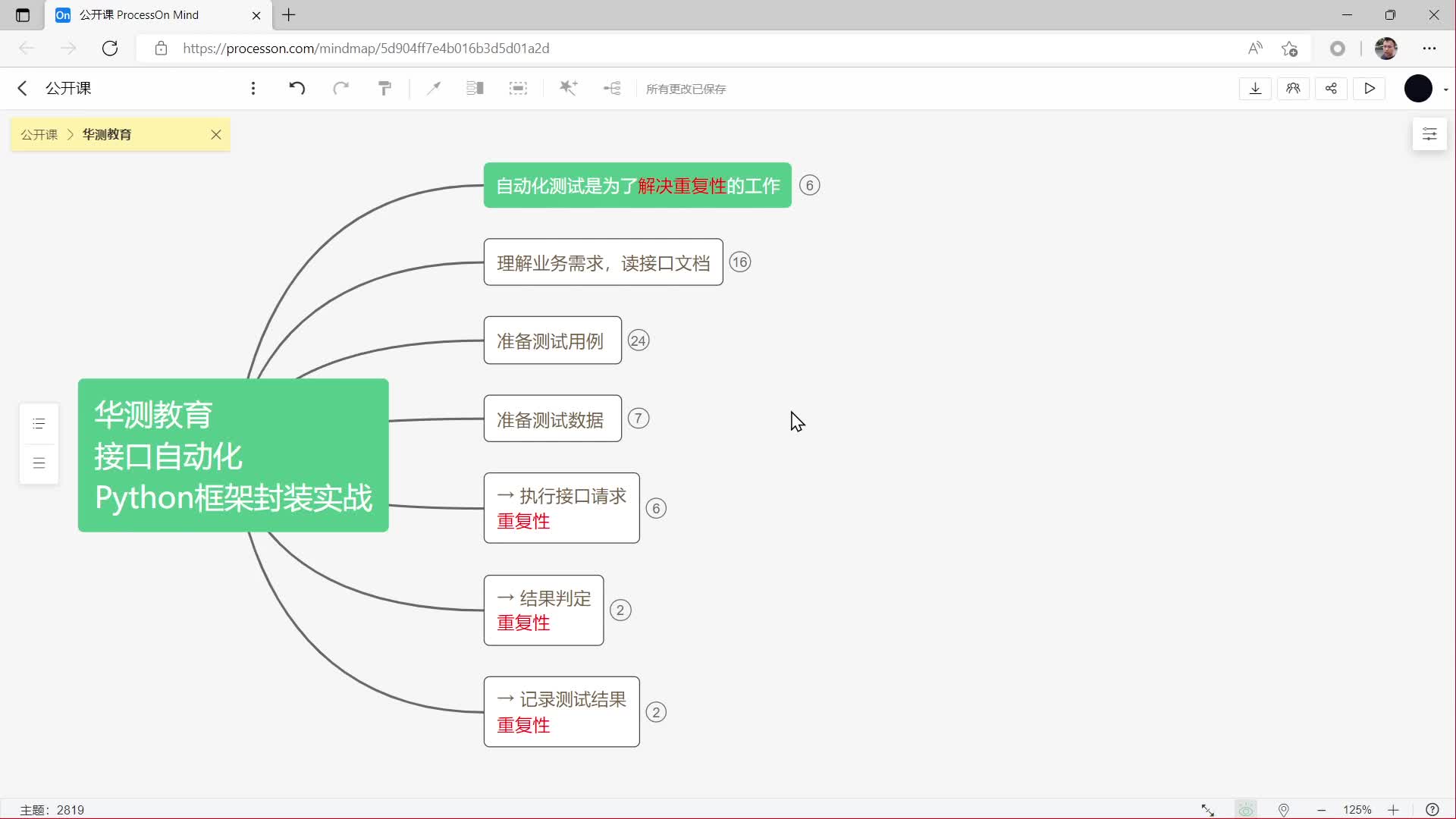The image size is (1456, 819).
Task: Open the style settings panel icon
Action: (1429, 134)
